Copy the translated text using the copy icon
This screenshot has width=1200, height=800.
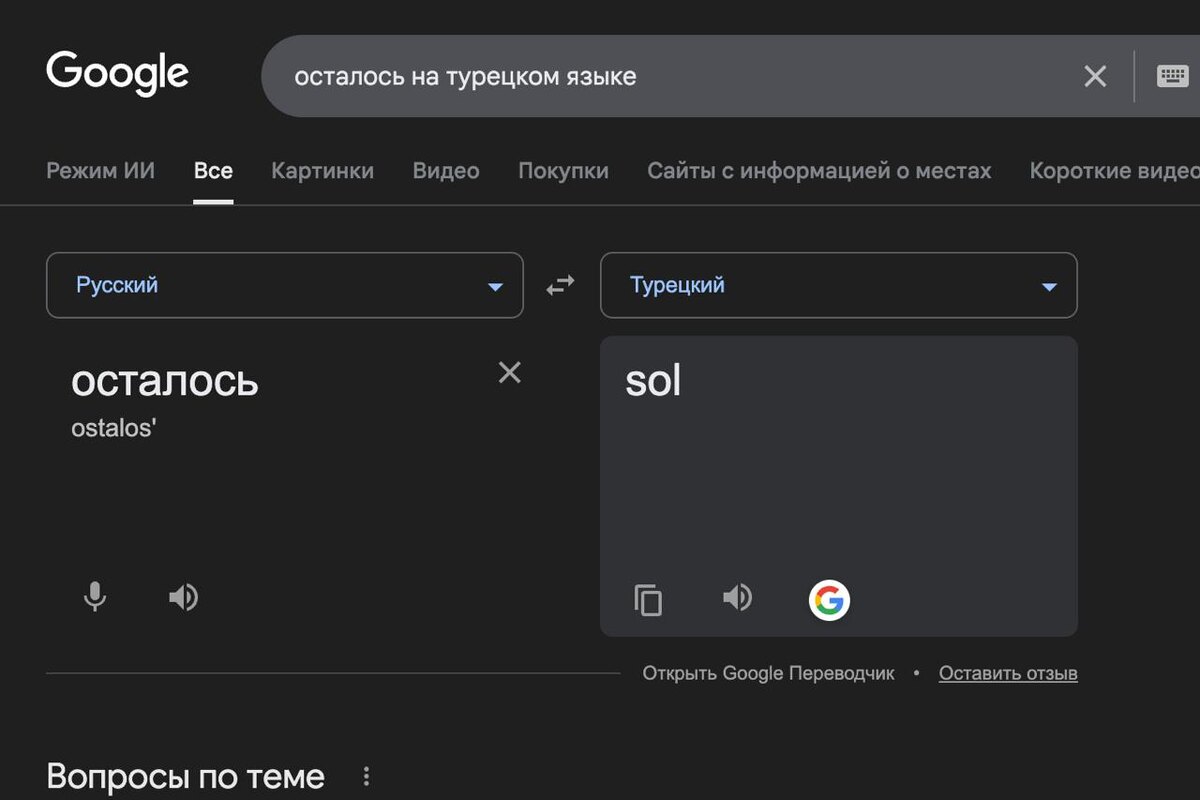(648, 600)
